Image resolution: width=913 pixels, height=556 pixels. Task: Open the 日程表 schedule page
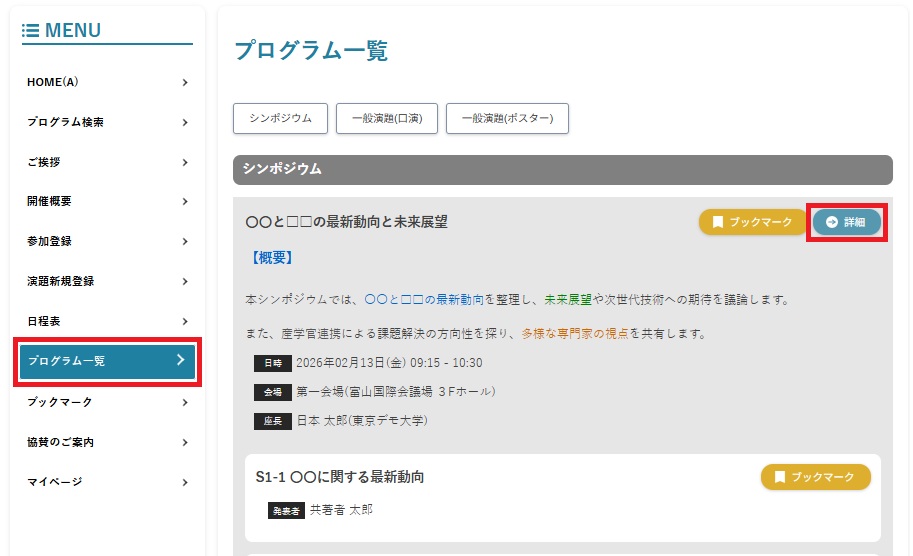click(x=44, y=321)
